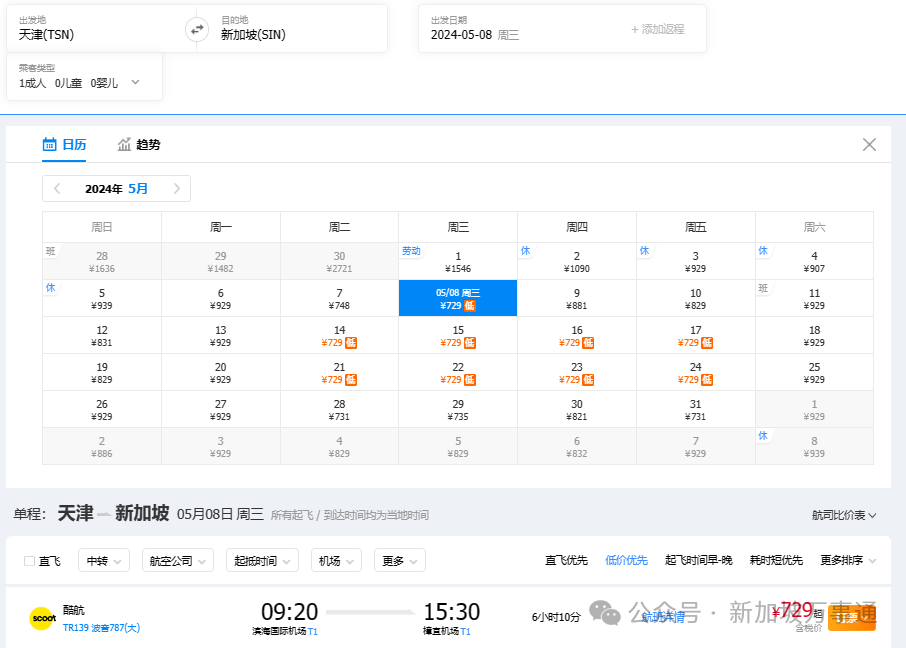
Task: Select May 17 low price date
Action: (x=696, y=335)
